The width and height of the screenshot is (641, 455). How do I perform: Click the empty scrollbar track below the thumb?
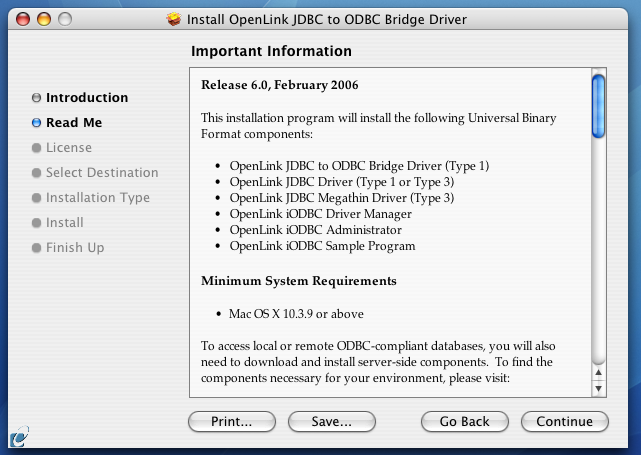coord(598,249)
